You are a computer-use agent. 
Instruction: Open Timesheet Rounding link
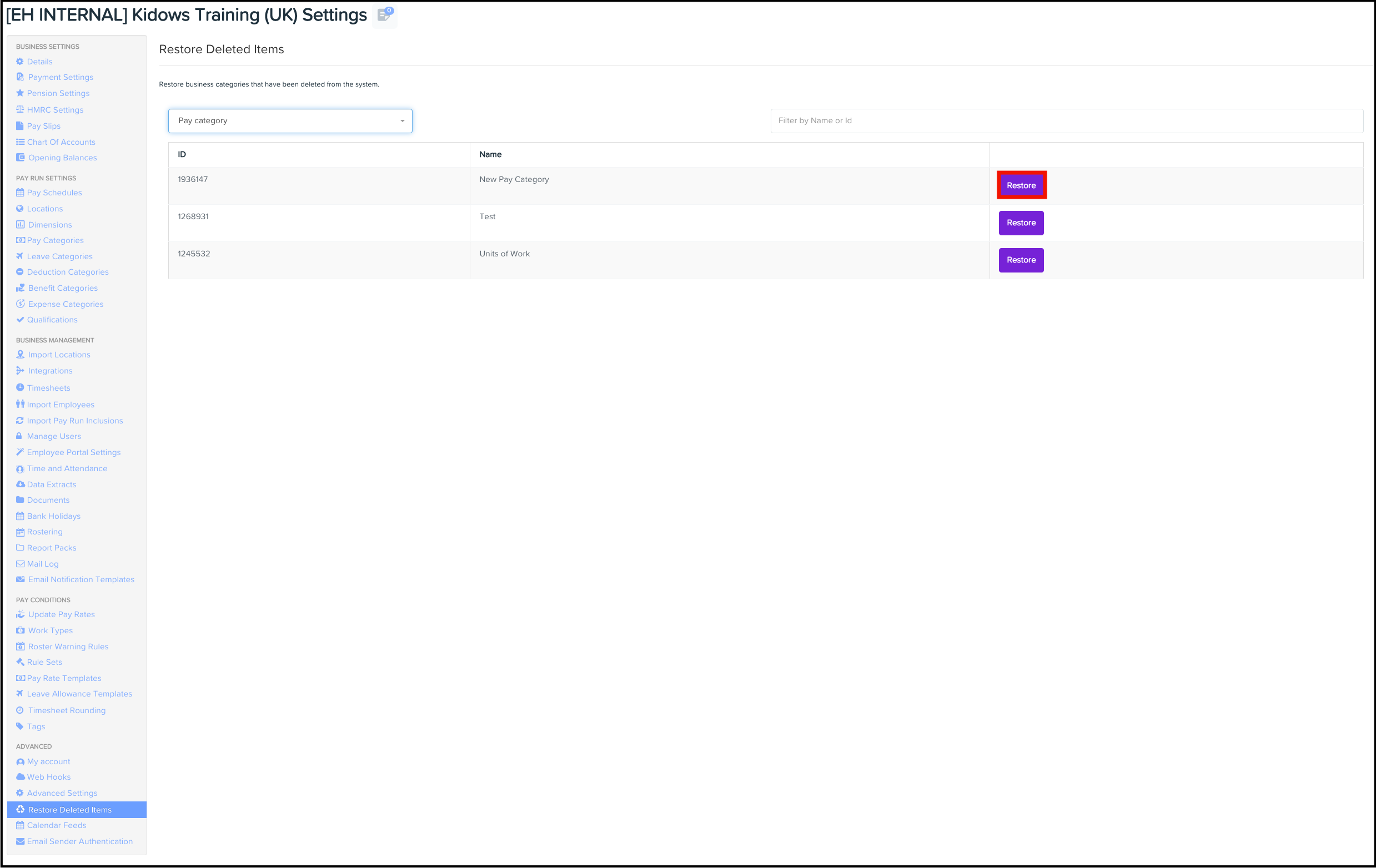(x=67, y=710)
